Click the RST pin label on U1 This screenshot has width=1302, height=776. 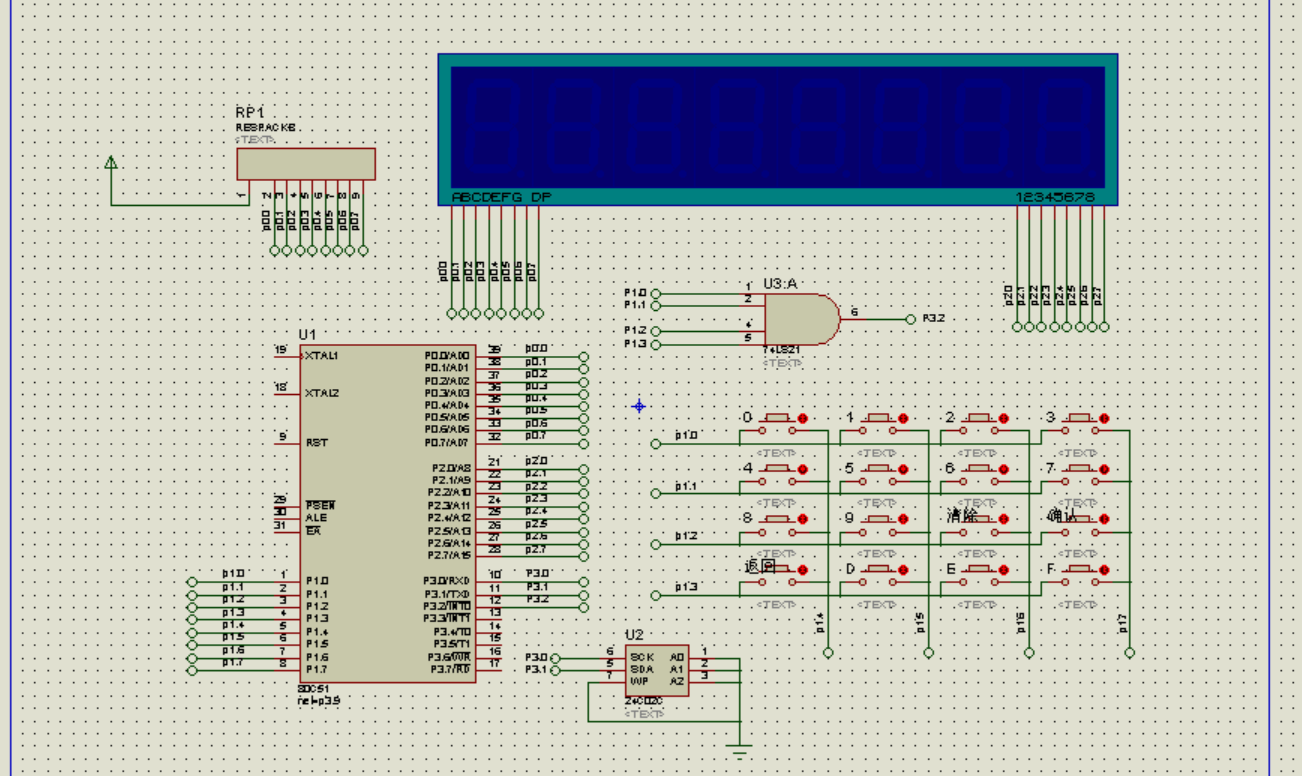coord(316,442)
